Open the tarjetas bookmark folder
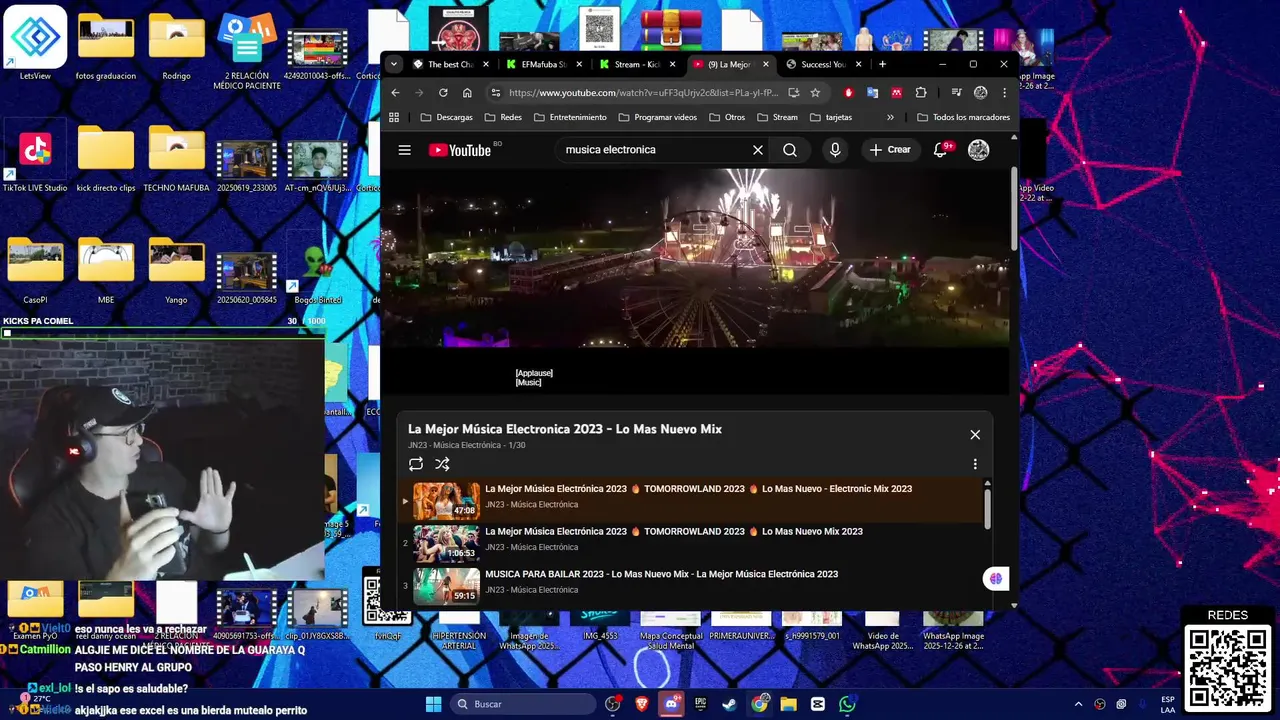 pos(831,117)
